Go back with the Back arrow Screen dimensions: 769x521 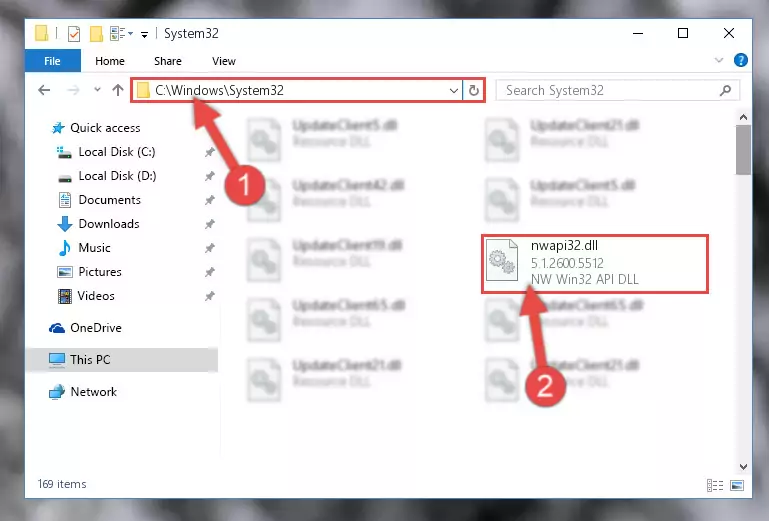[x=44, y=90]
